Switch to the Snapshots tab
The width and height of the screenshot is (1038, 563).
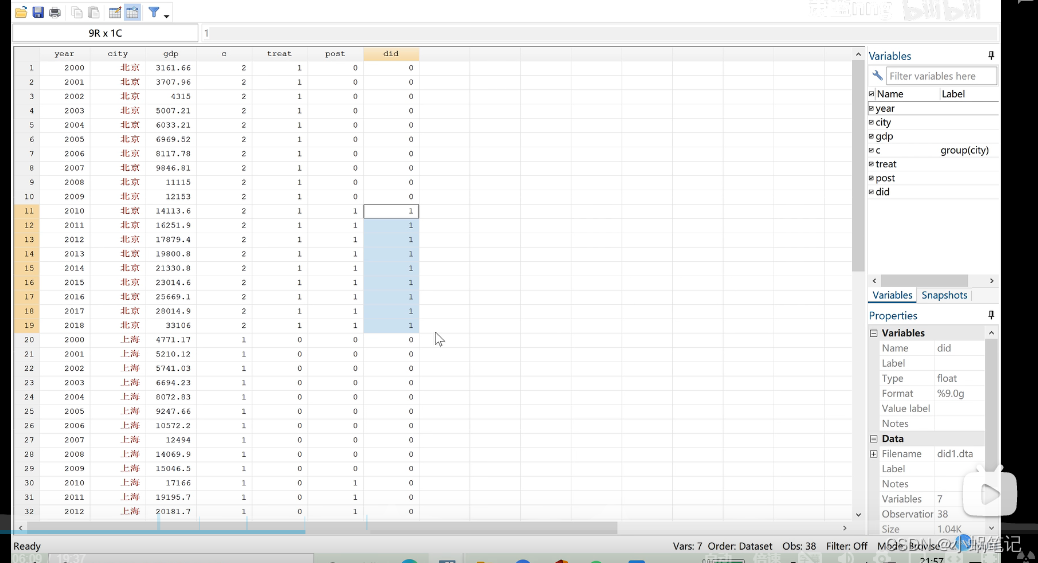click(944, 295)
